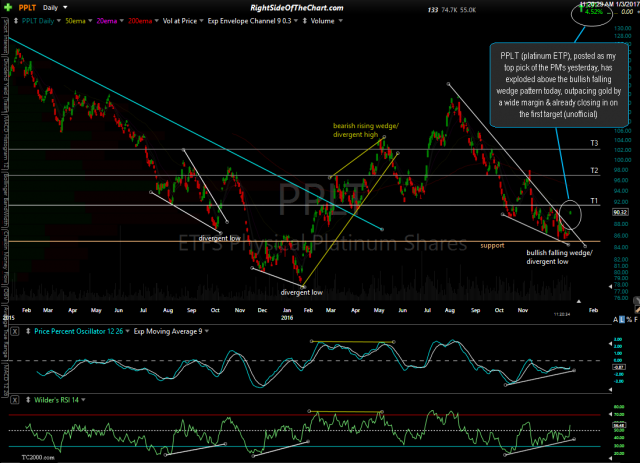This screenshot has height=463, width=640.
Task: Open the 50ema indicator dropdown
Action: 90,21
